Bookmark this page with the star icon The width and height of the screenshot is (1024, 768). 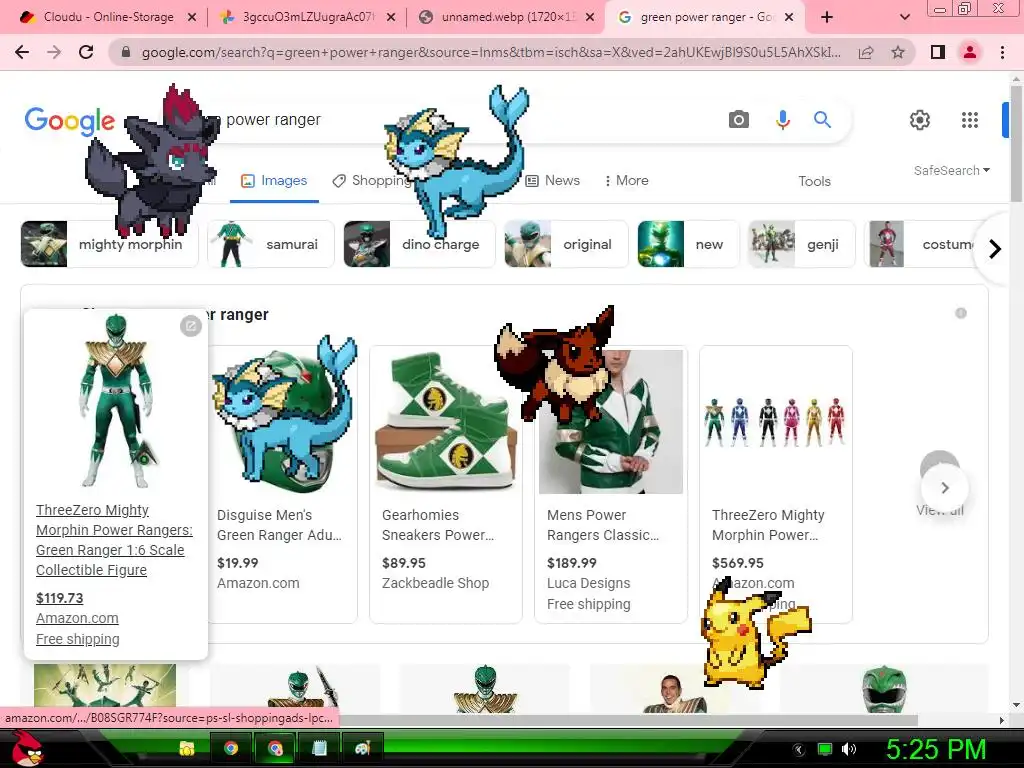point(898,52)
